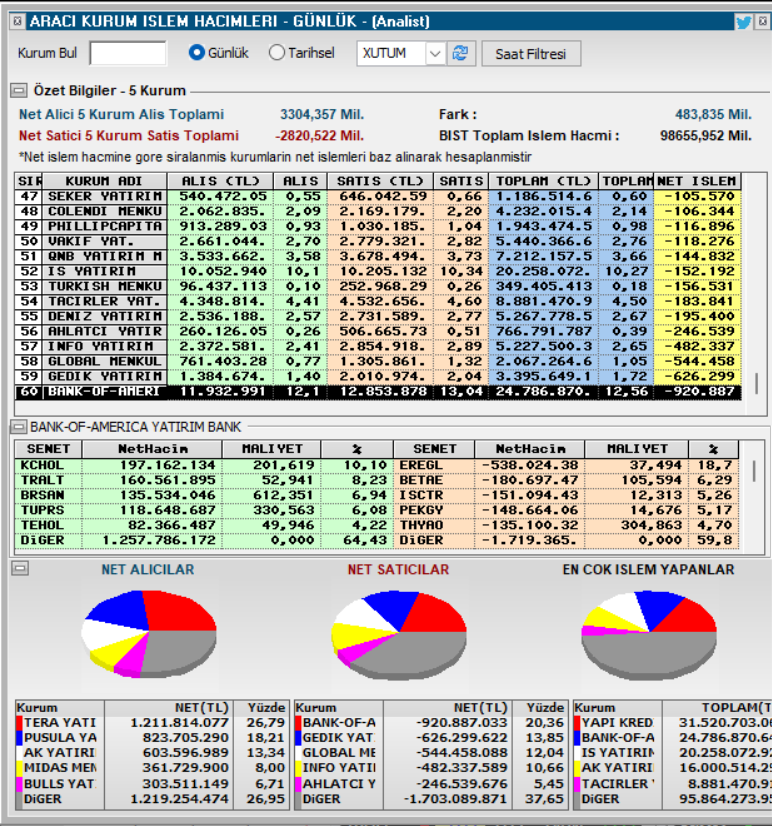Sort by NET ISLEM column header
This screenshot has width=772, height=826.
click(697, 181)
